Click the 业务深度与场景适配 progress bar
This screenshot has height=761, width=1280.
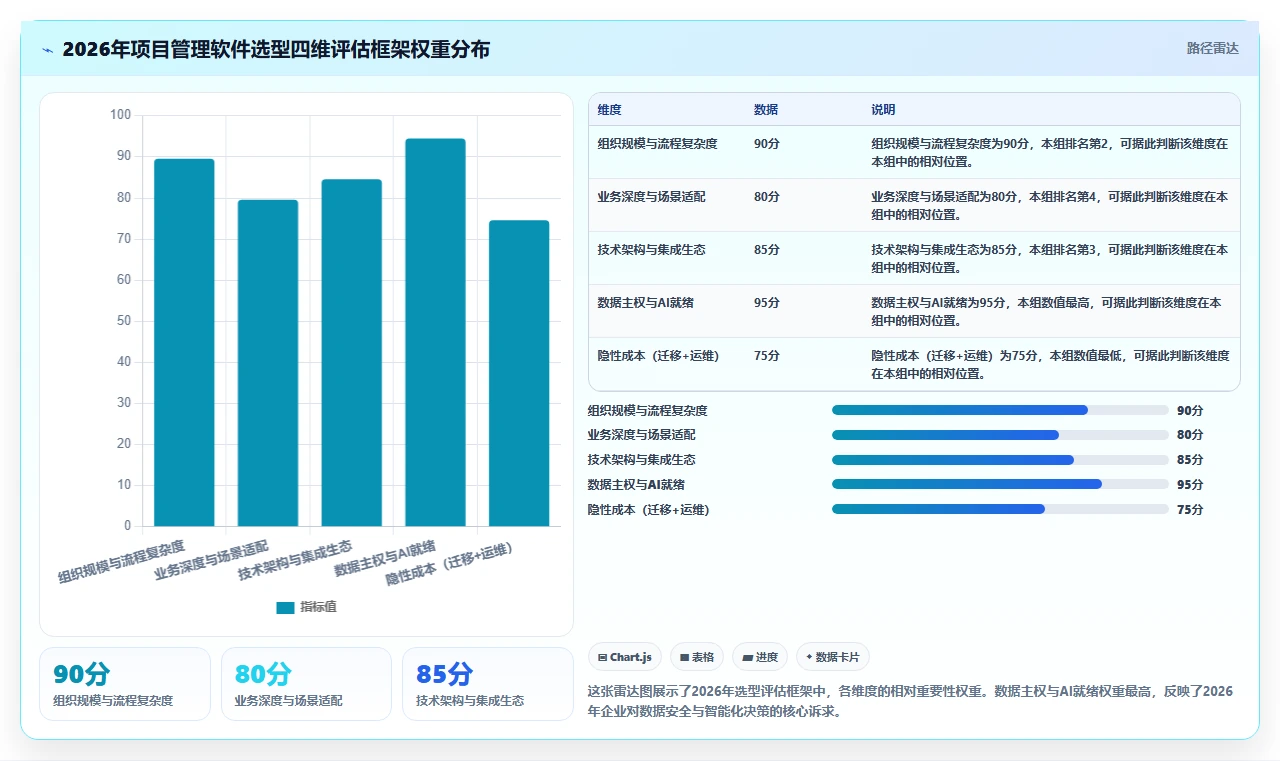click(1000, 435)
